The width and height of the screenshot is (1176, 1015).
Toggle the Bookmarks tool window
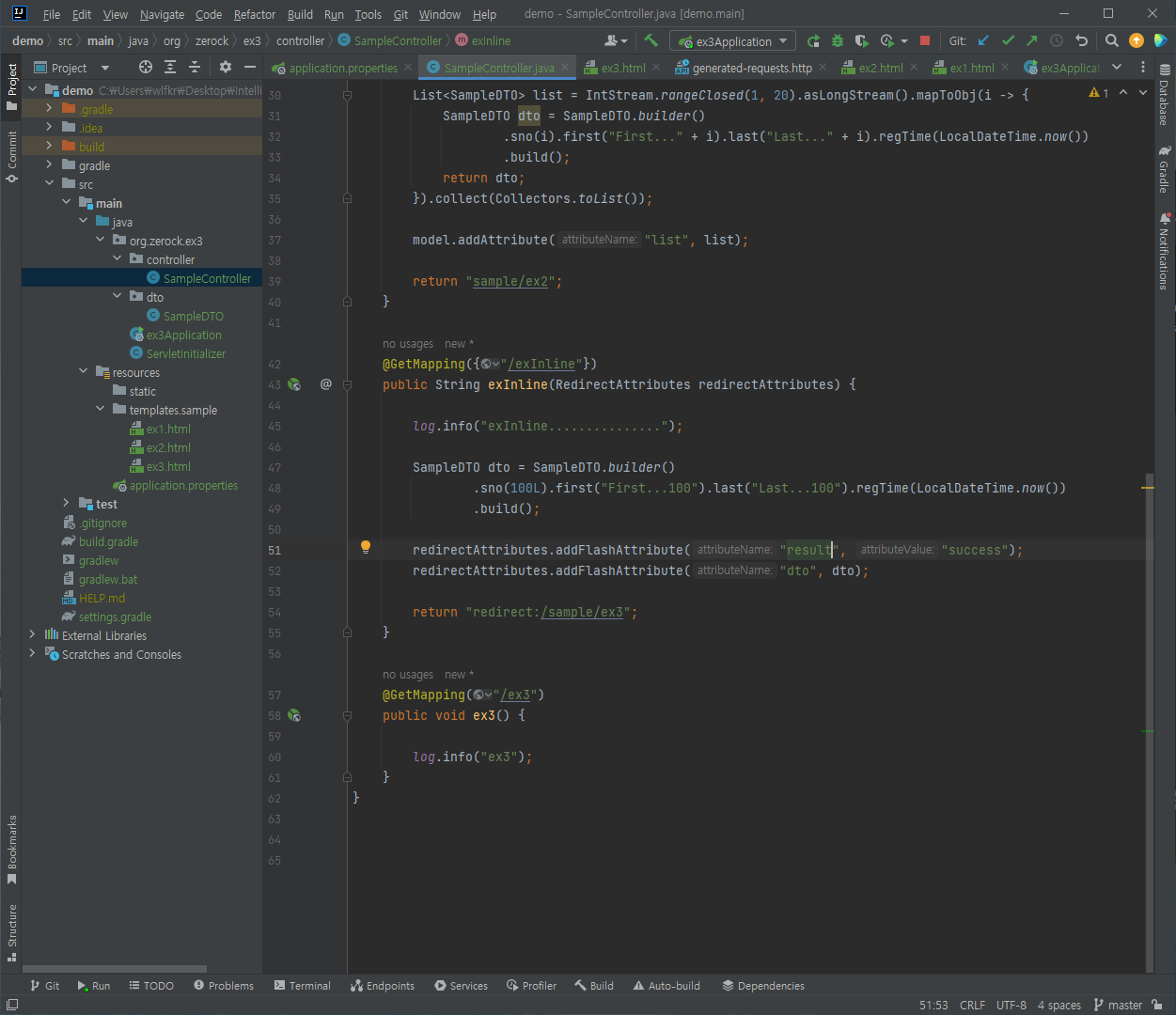pos(11,849)
